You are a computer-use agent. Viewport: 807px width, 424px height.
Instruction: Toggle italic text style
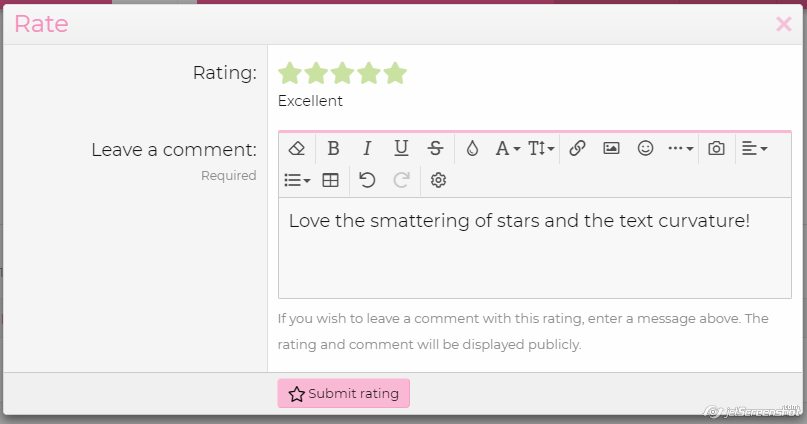[367, 148]
